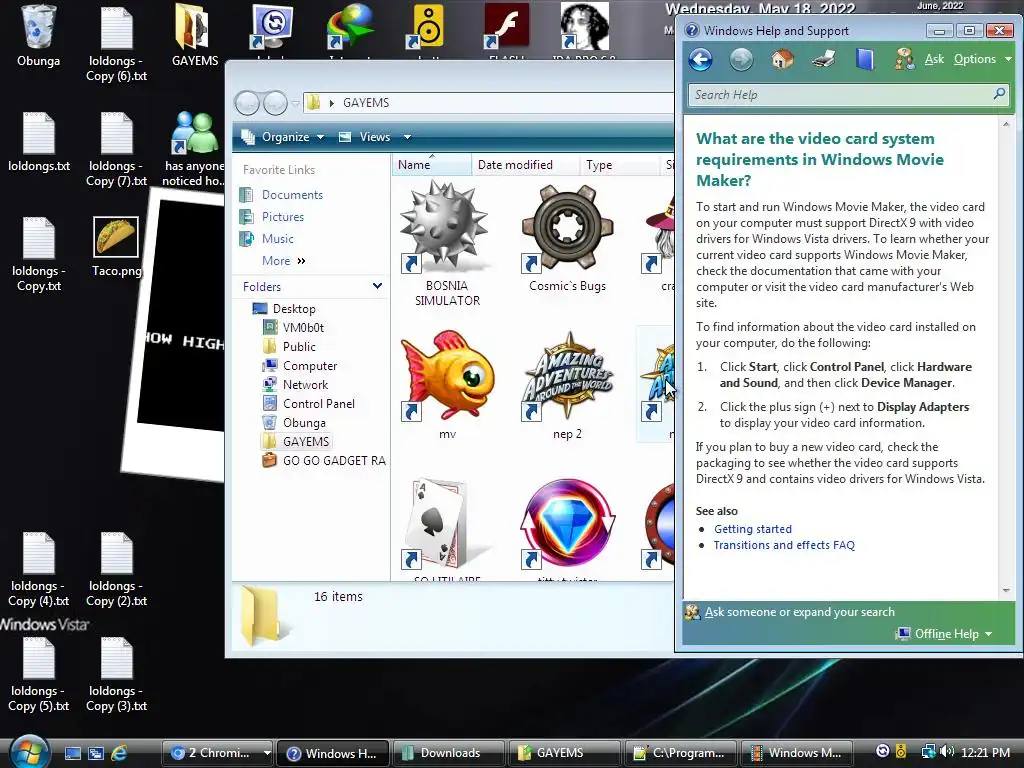Select loldongs.txt file on desktop
The width and height of the screenshot is (1024, 768).
click(x=39, y=142)
